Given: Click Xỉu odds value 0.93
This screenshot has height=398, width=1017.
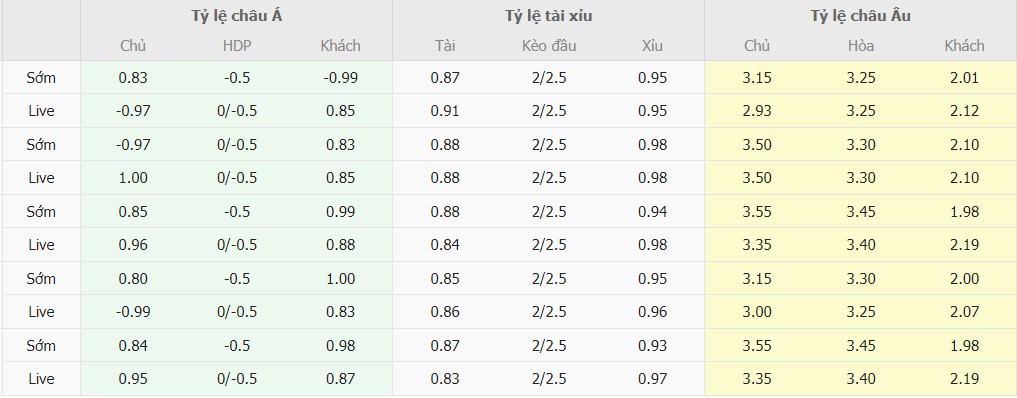Looking at the screenshot, I should pyautogui.click(x=652, y=345).
